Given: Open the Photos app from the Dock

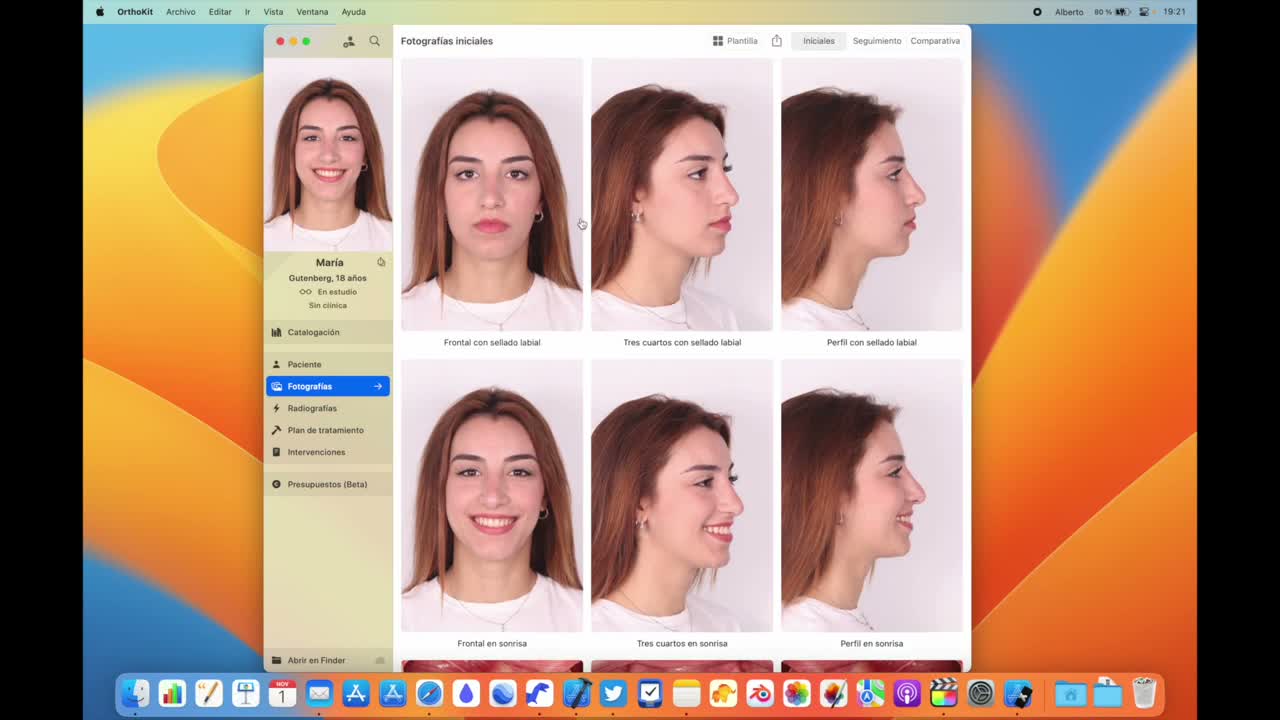Looking at the screenshot, I should click(797, 693).
